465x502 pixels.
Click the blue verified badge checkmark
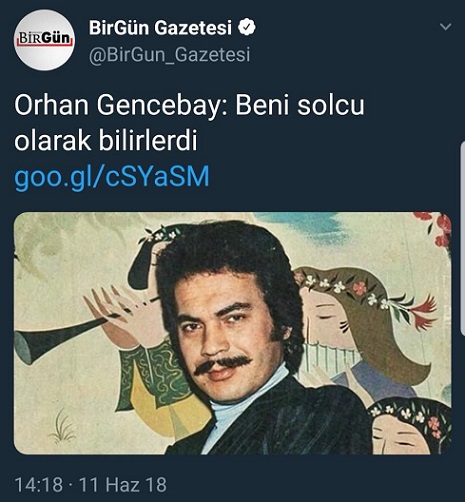click(247, 27)
